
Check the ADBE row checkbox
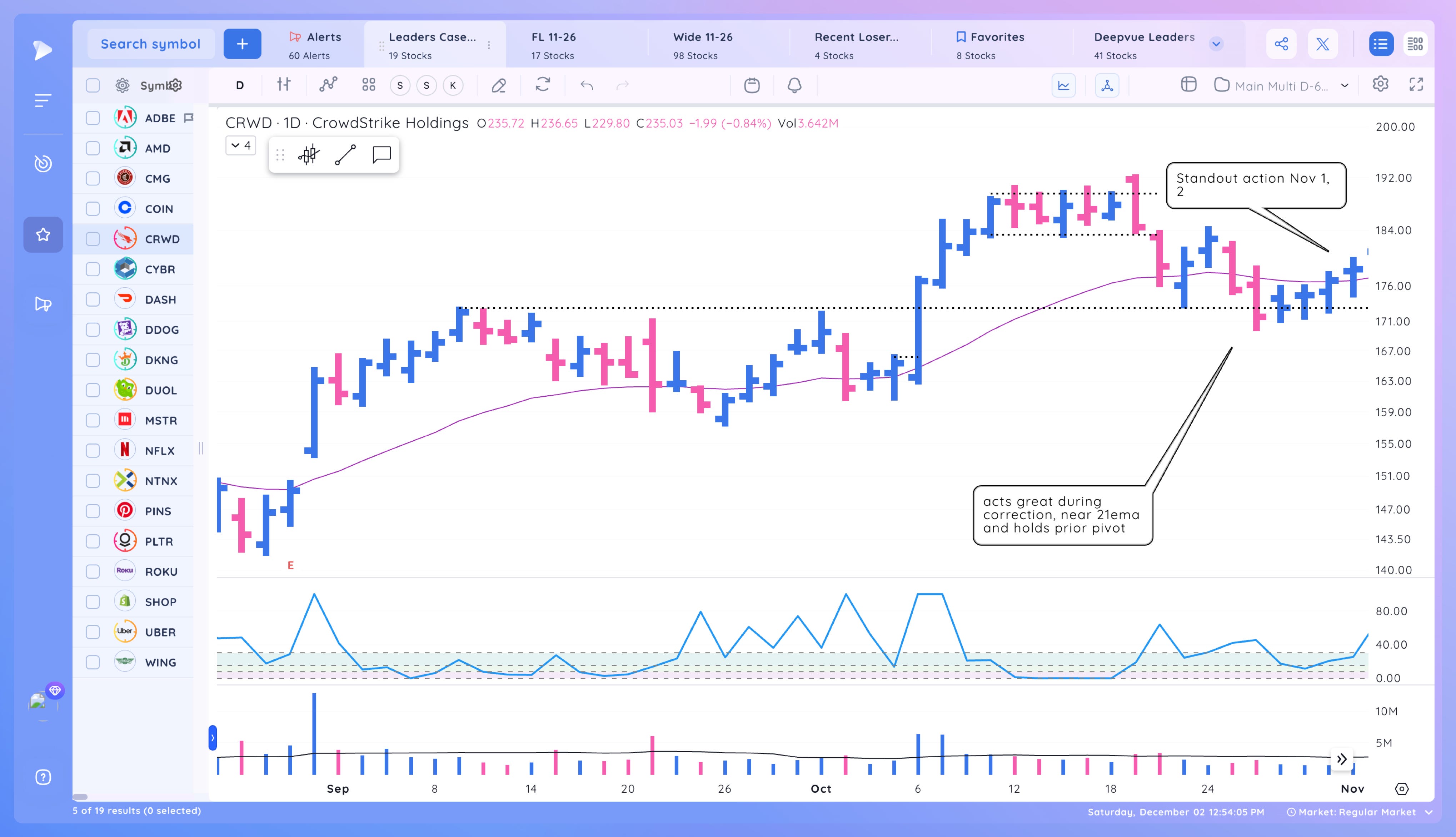pos(93,118)
